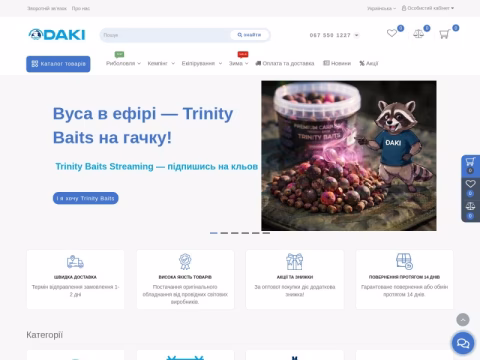Screen dimensions: 480x360
Task: Click the quality badge ribbon icon
Action: 185,262
